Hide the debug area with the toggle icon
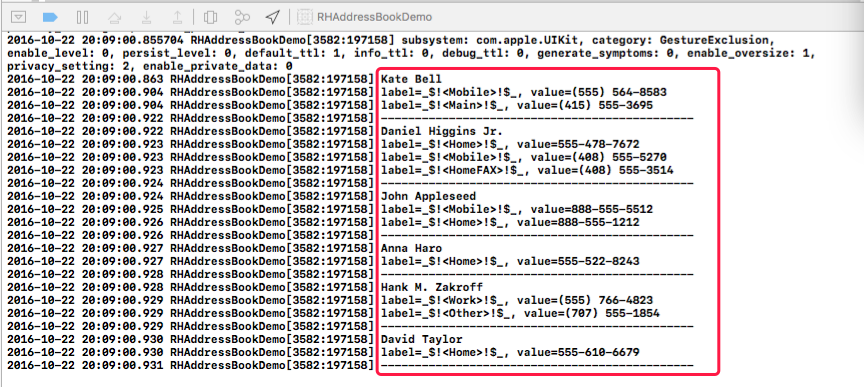This screenshot has width=864, height=387. pyautogui.click(x=19, y=17)
